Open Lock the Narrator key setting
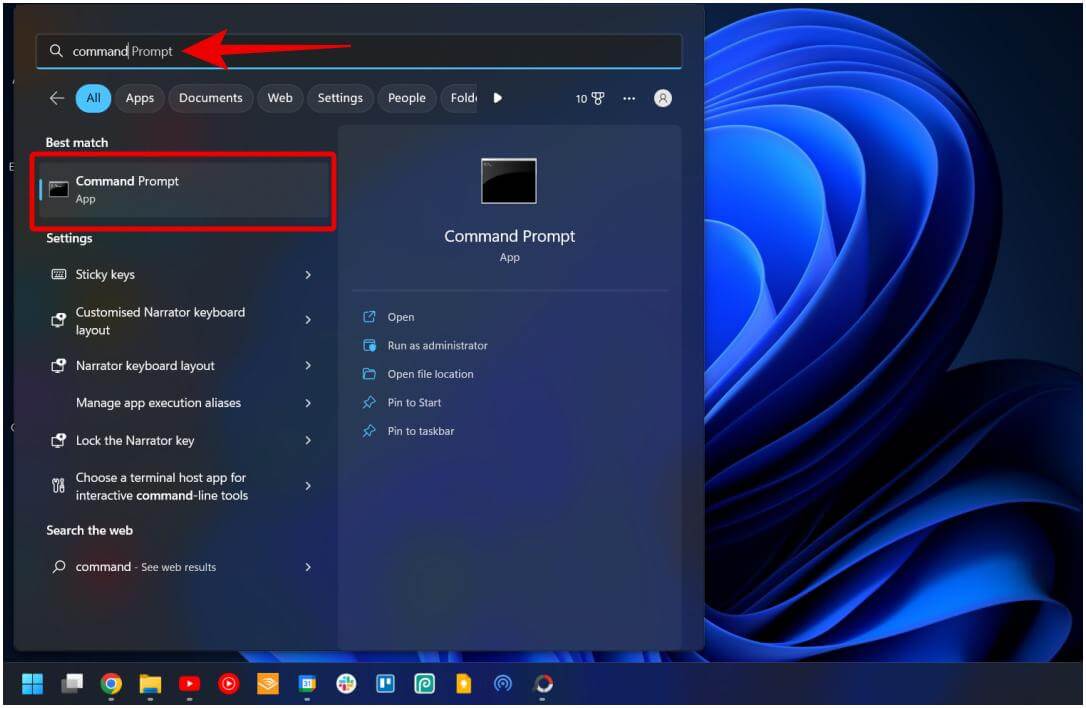 [x=184, y=441]
